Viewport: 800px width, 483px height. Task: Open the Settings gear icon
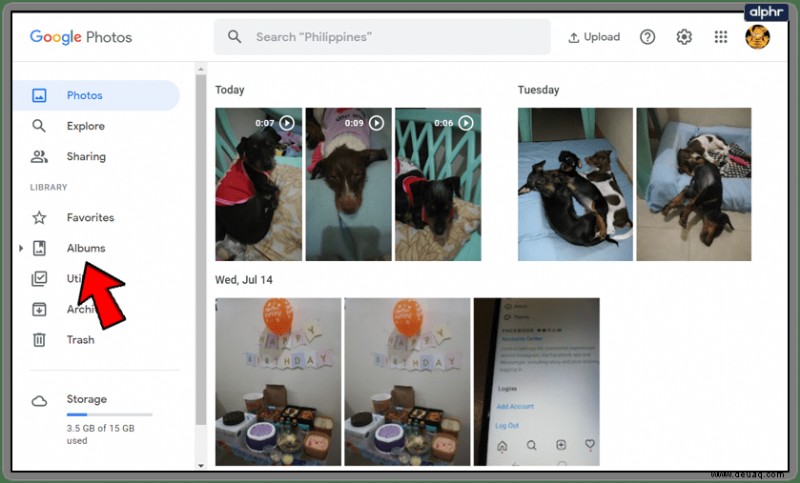click(x=684, y=37)
